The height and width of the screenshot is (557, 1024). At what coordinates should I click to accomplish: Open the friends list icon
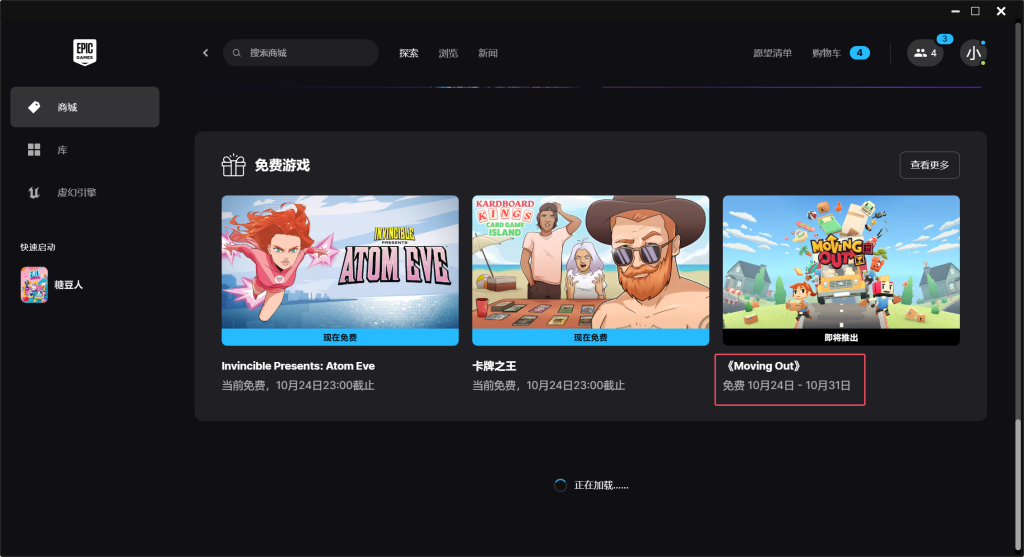[x=925, y=53]
